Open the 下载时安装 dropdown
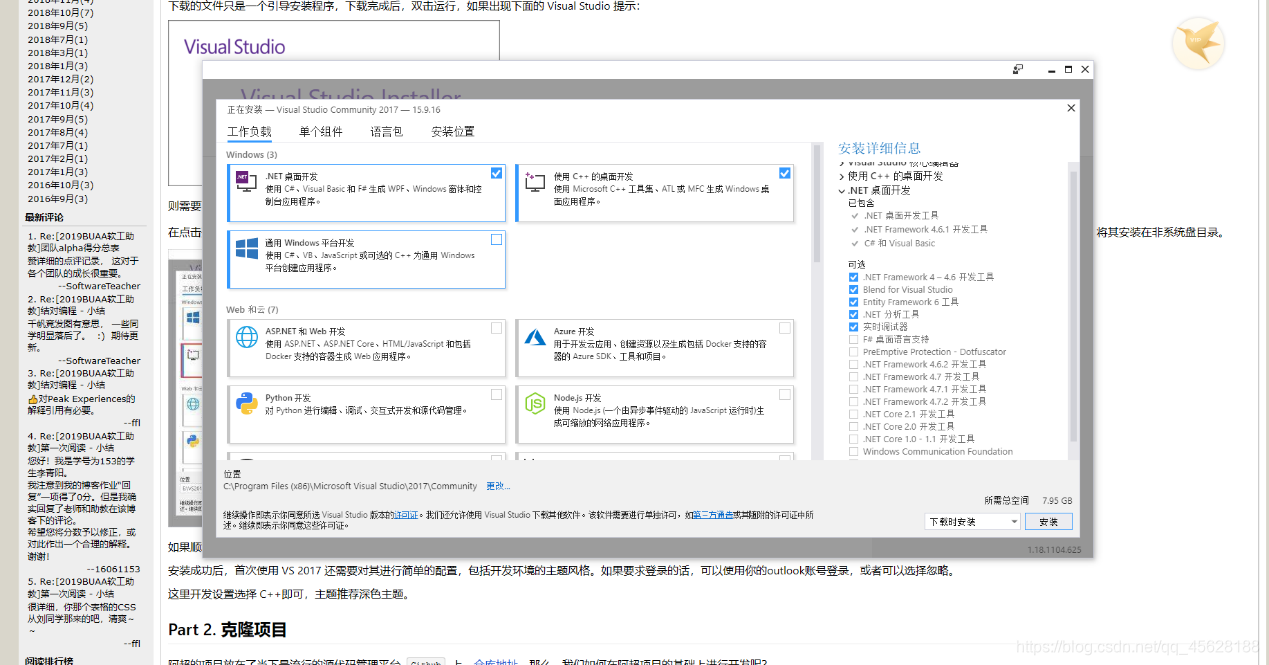1269x665 pixels. [972, 522]
